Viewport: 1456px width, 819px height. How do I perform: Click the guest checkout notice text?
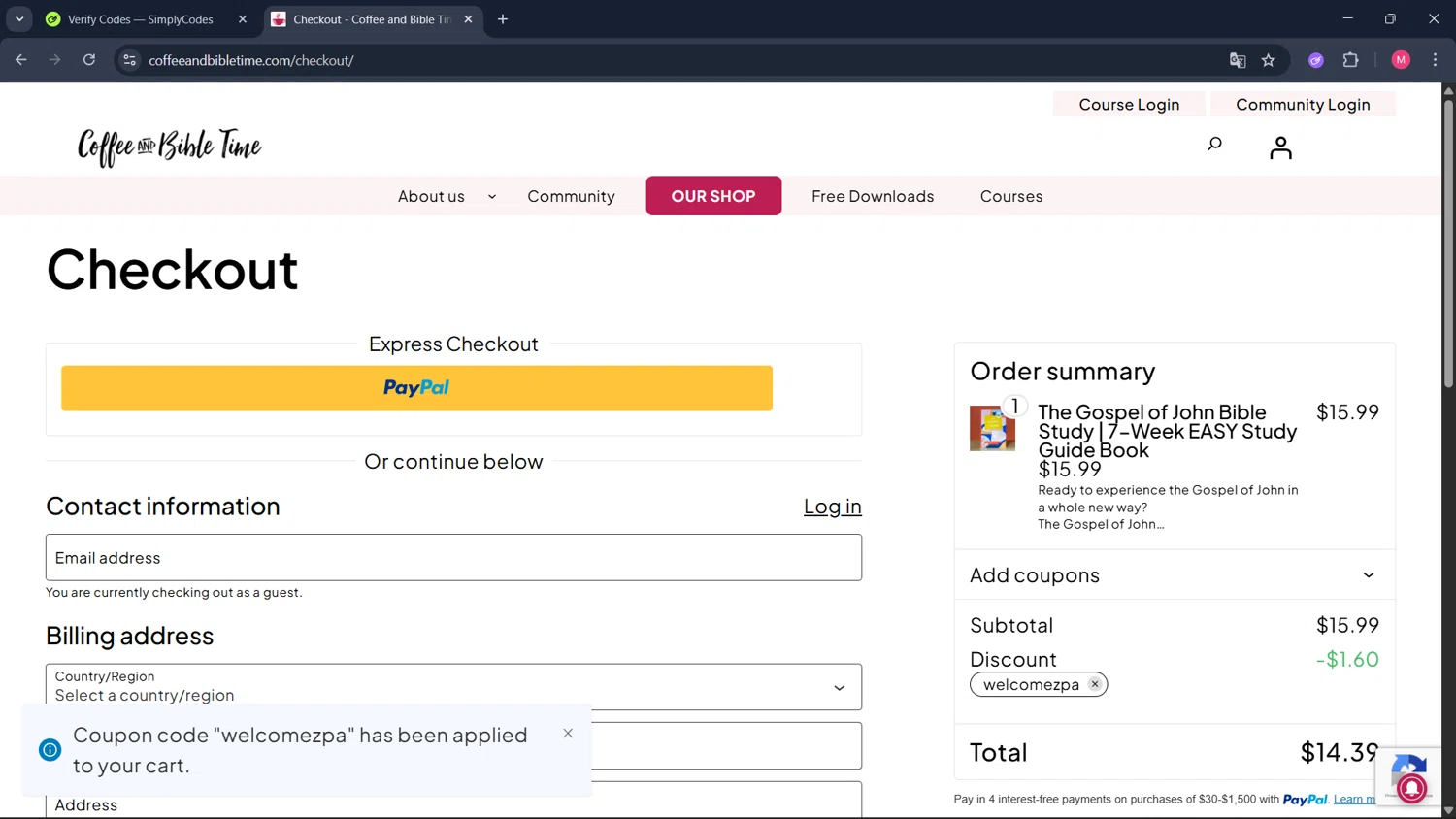[174, 592]
